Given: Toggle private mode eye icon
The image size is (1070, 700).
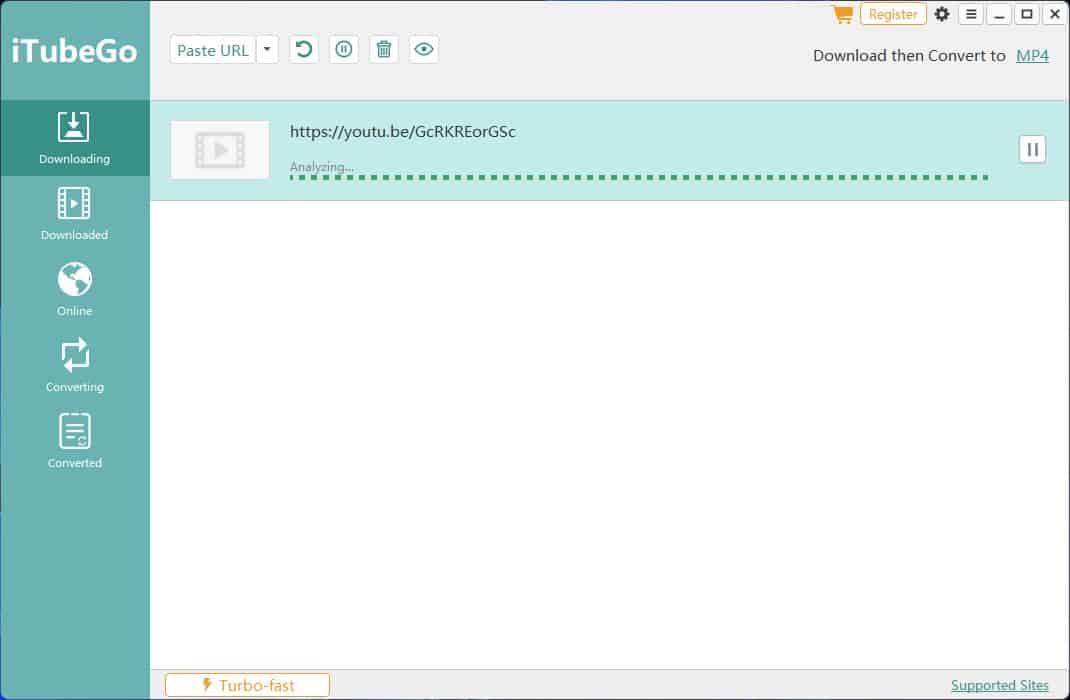Looking at the screenshot, I should pyautogui.click(x=424, y=50).
